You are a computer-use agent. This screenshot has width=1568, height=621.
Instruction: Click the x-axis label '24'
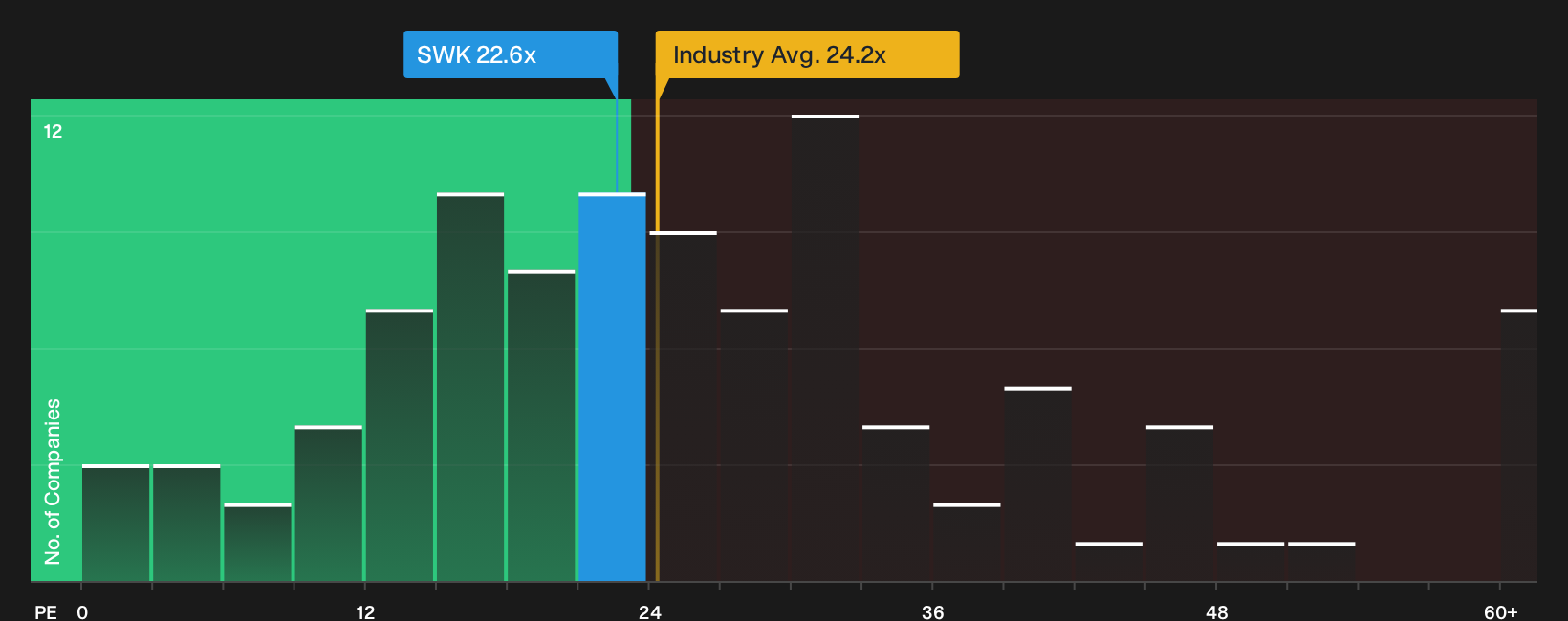[x=650, y=611]
